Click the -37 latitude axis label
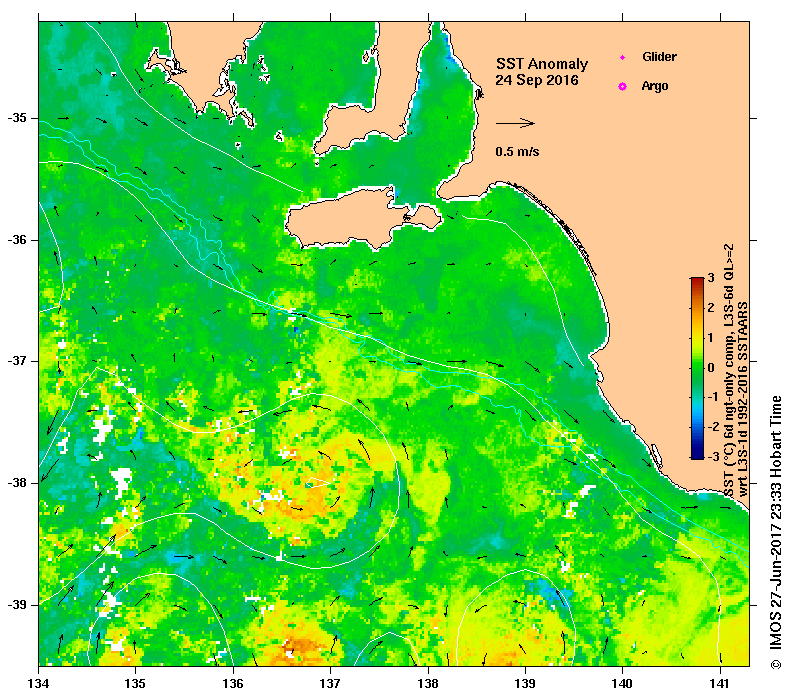791x700 pixels. [x=17, y=361]
